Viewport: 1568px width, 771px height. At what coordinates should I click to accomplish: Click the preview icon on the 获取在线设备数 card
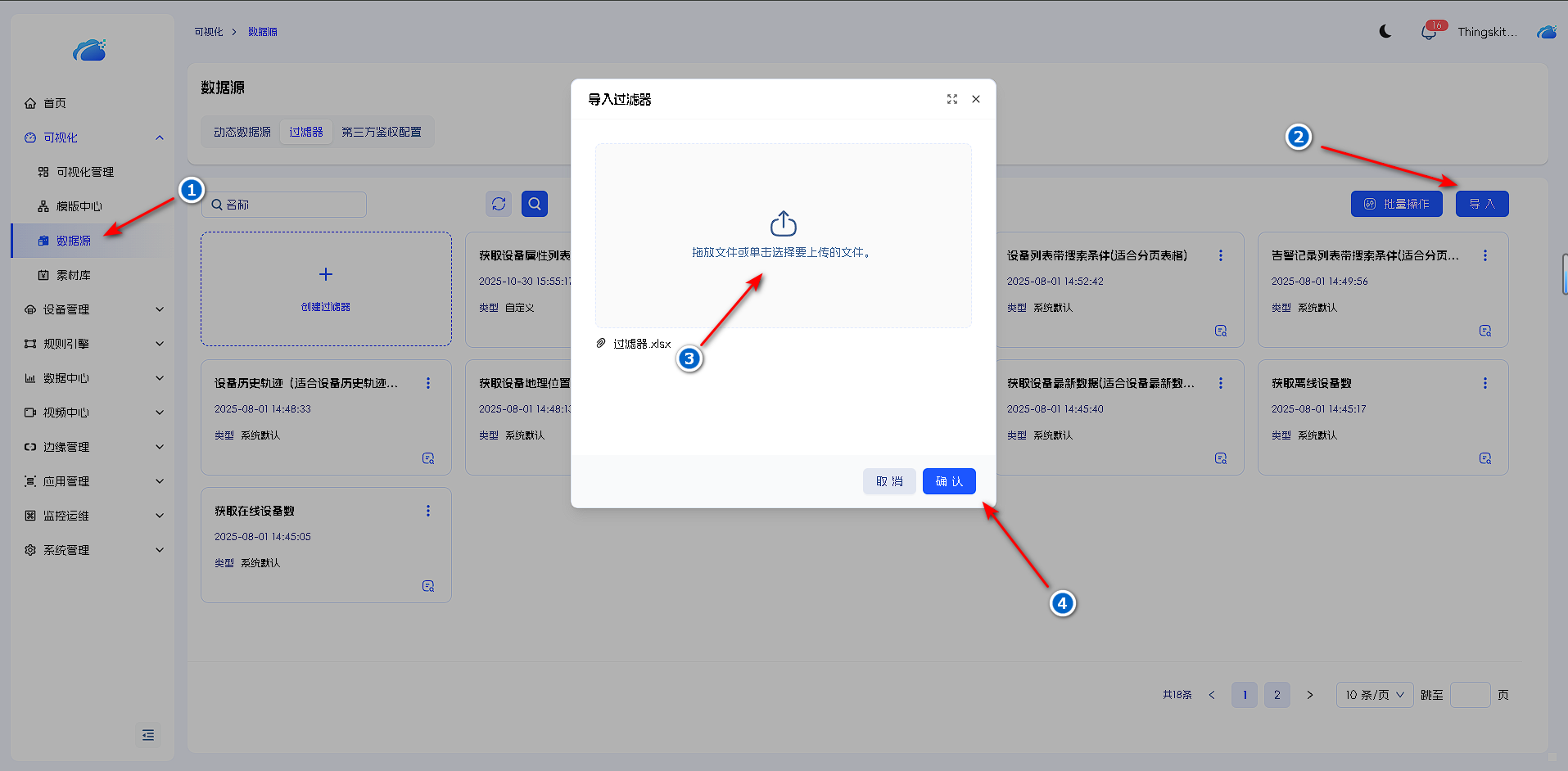(x=428, y=586)
